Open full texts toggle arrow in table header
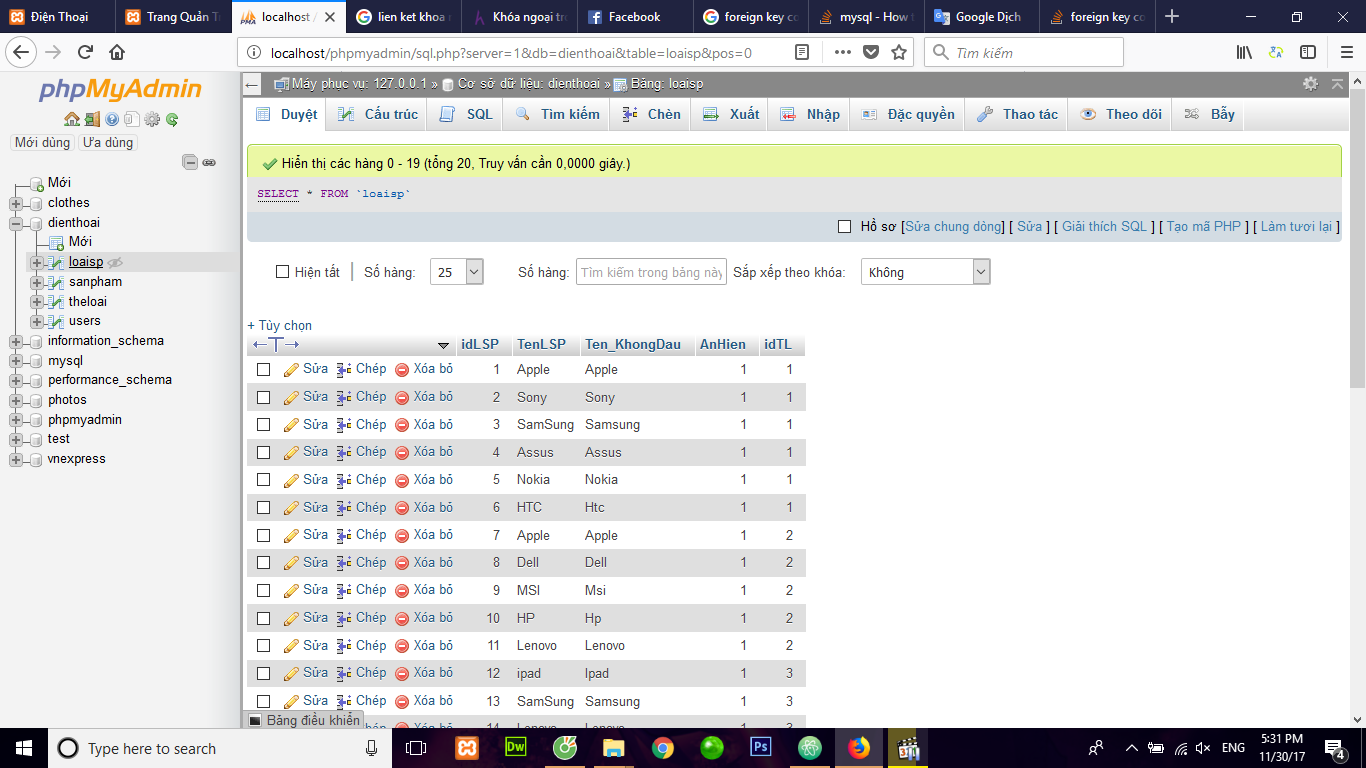 [x=276, y=345]
